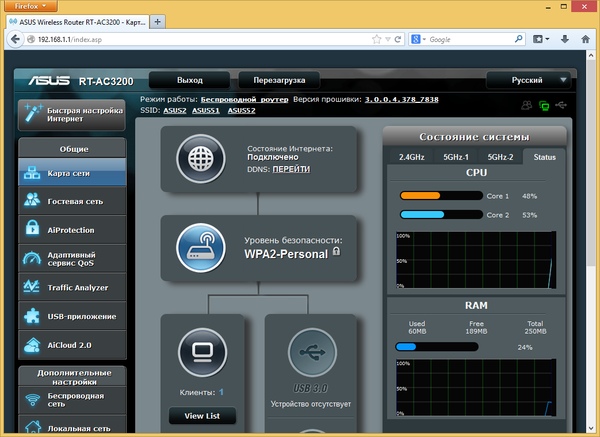Click the ASUS52 SSID link
This screenshot has width=600, height=437.
[241, 111]
